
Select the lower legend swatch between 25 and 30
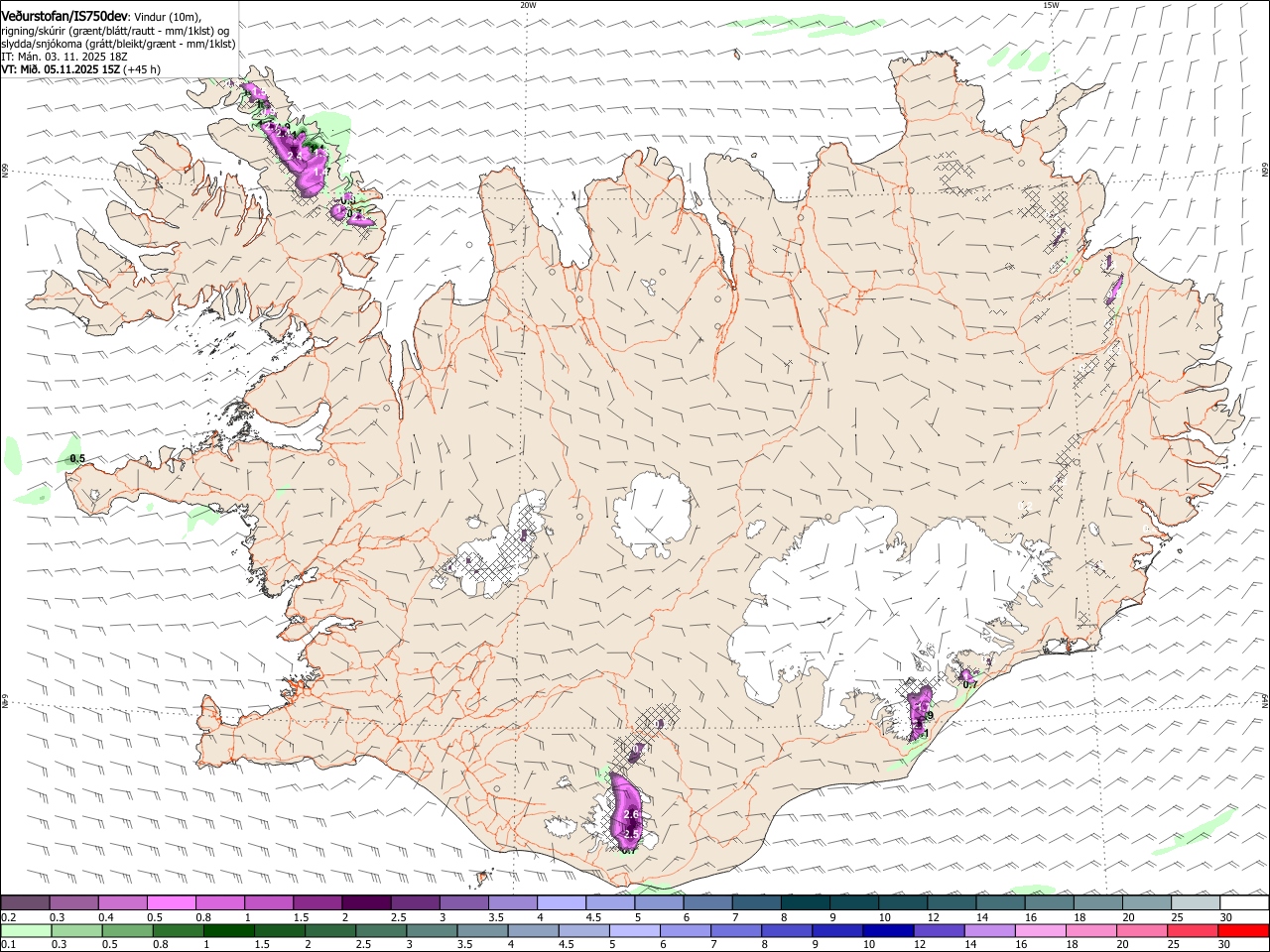click(1192, 930)
